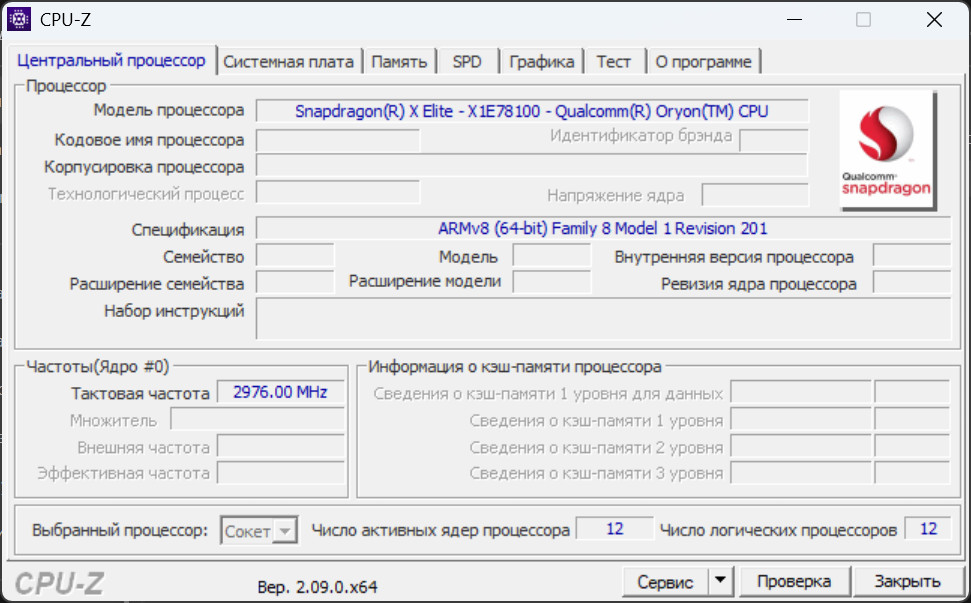This screenshot has width=971, height=603.
Task: Click the Закрыть button
Action: (x=908, y=581)
